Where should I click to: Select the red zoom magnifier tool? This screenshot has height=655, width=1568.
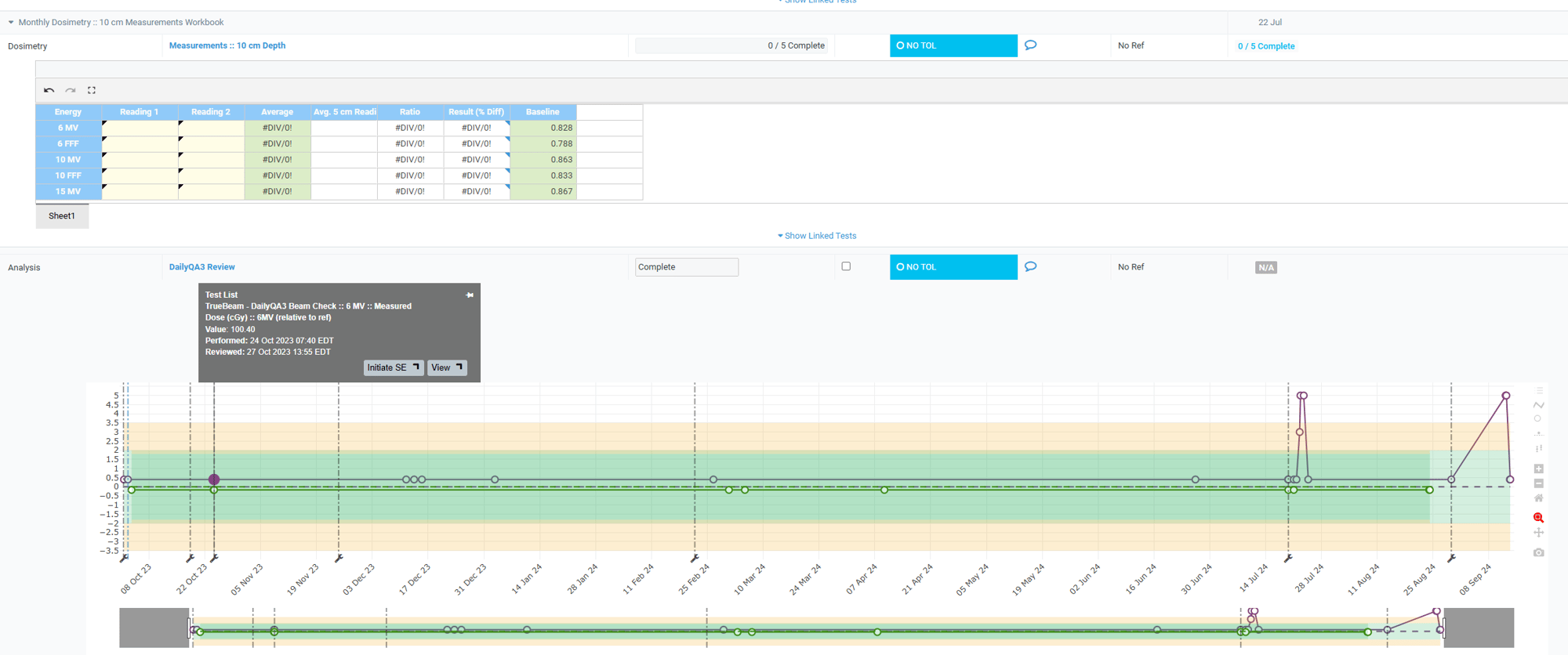coord(1539,518)
